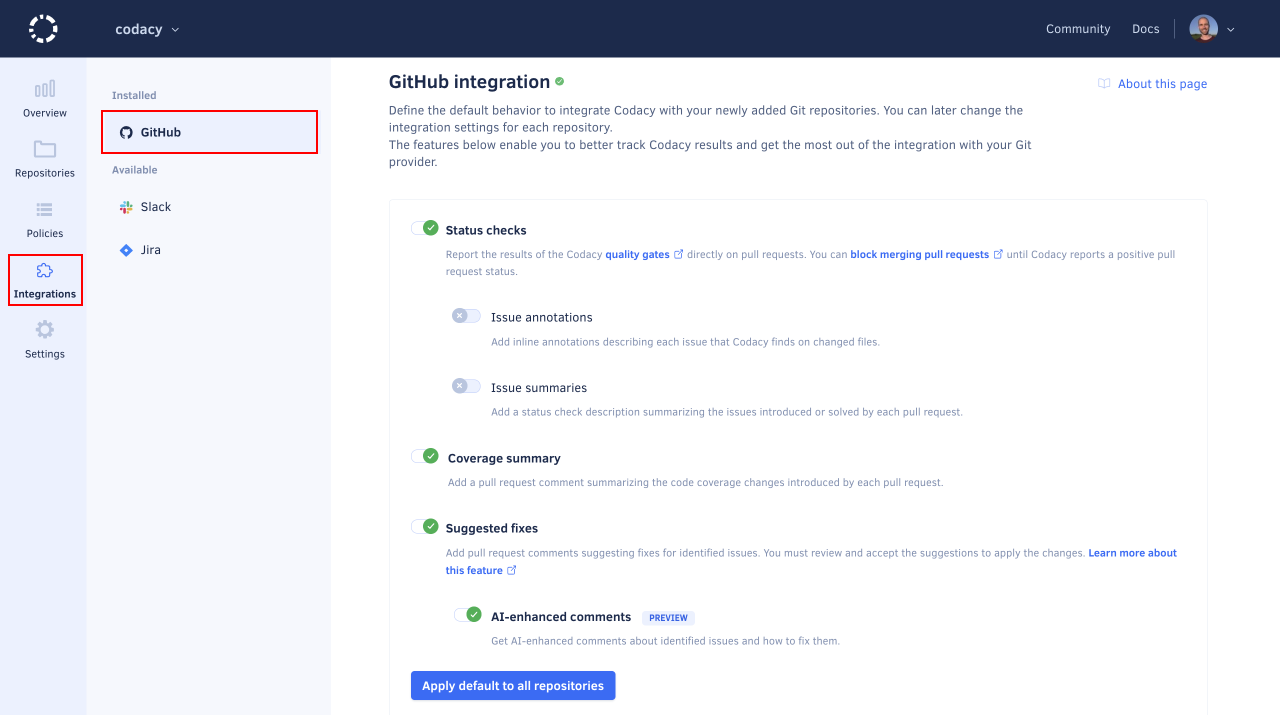Image resolution: width=1280 pixels, height=715 pixels.
Task: Disable Suggested fixes toggle
Action: pyautogui.click(x=425, y=526)
